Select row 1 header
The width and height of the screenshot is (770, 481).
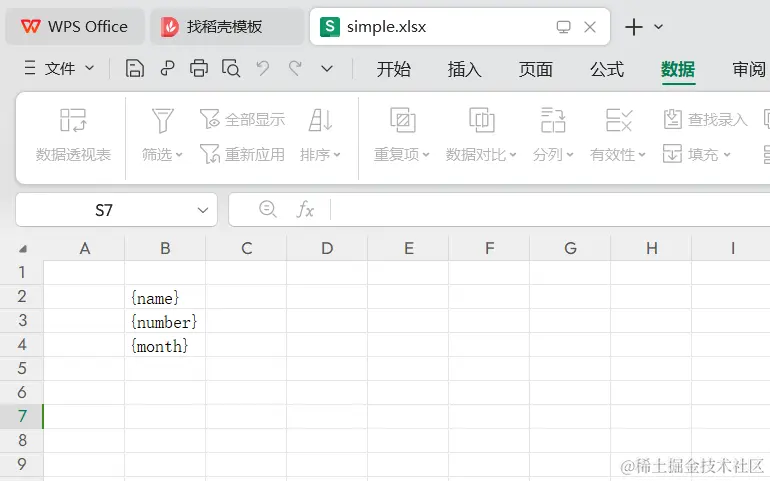tap(22, 272)
